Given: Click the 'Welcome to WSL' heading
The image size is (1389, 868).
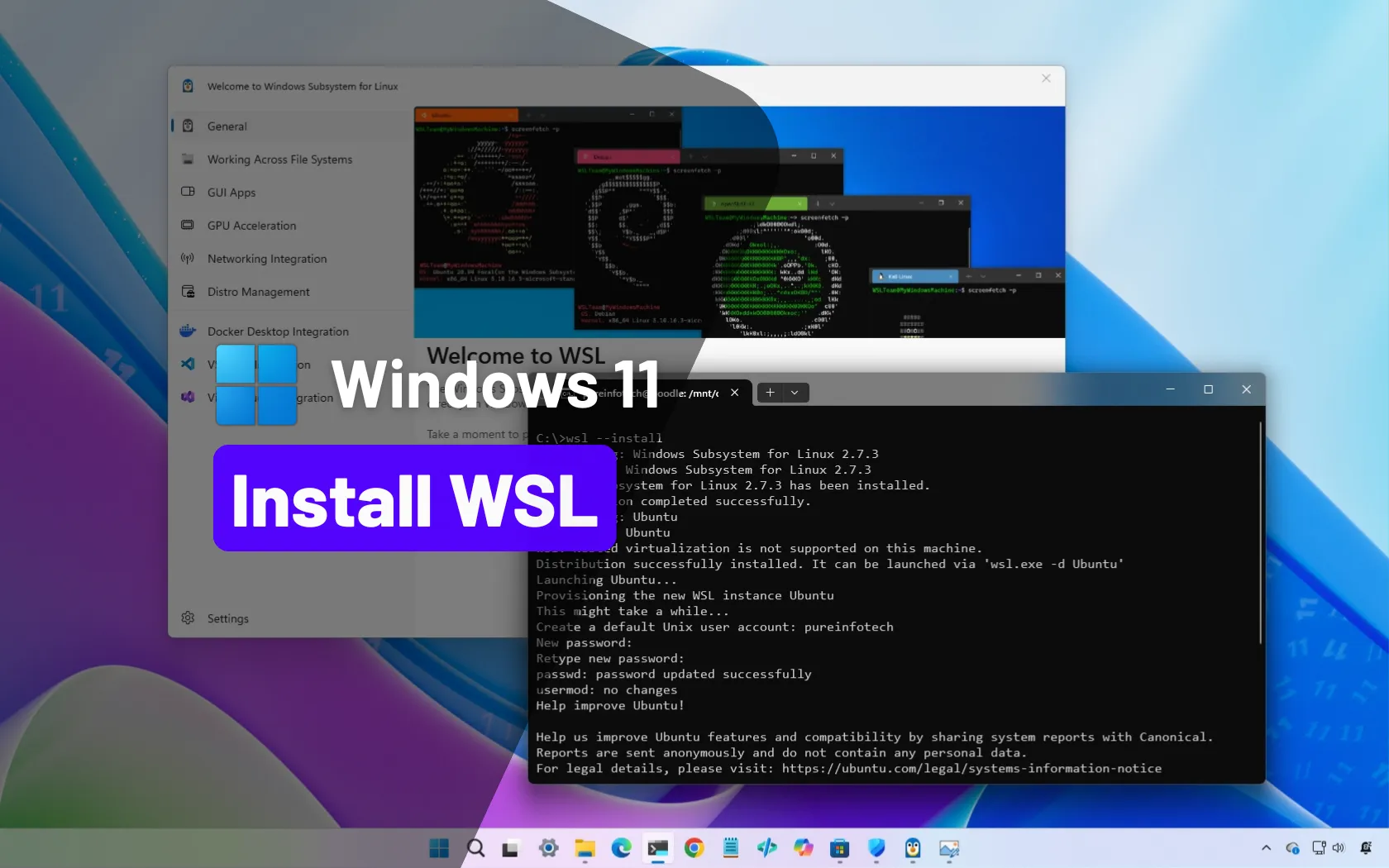Looking at the screenshot, I should (516, 355).
